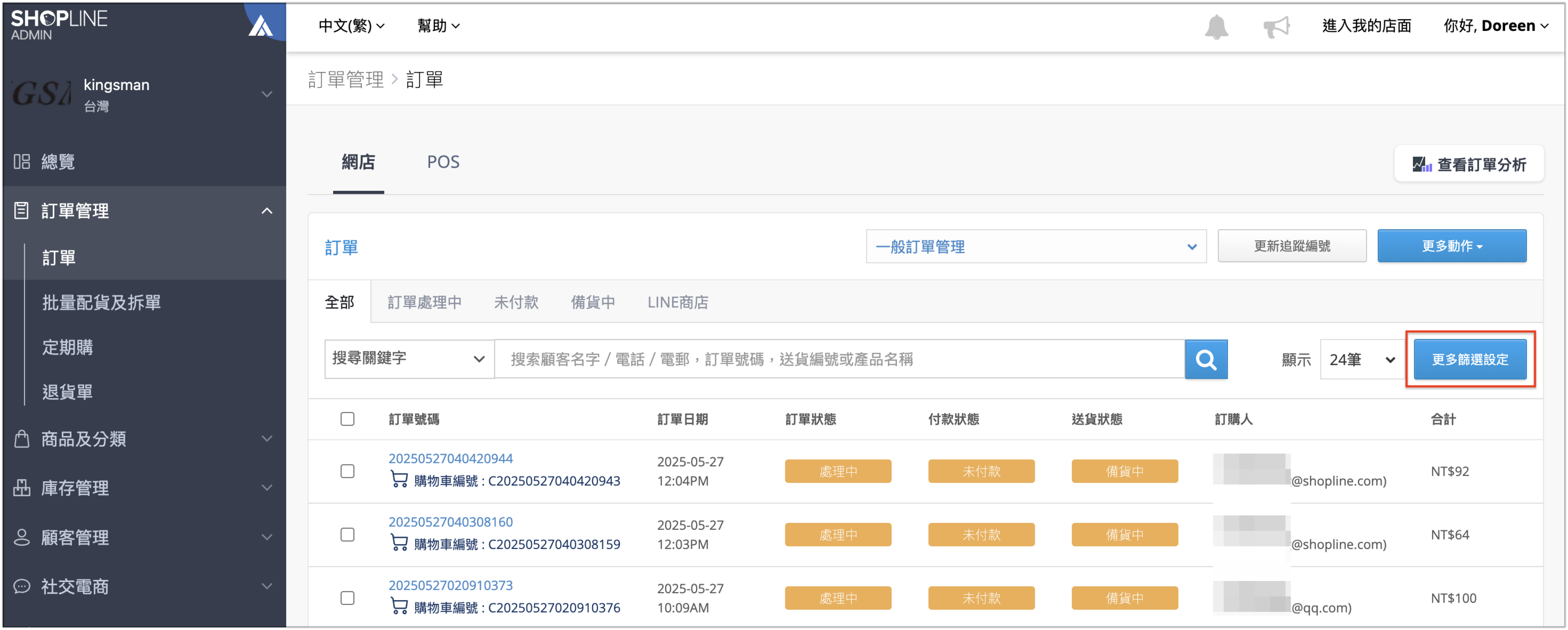1568x630 pixels.
Task: Open the 一般訂單管理 dropdown
Action: [x=1035, y=247]
